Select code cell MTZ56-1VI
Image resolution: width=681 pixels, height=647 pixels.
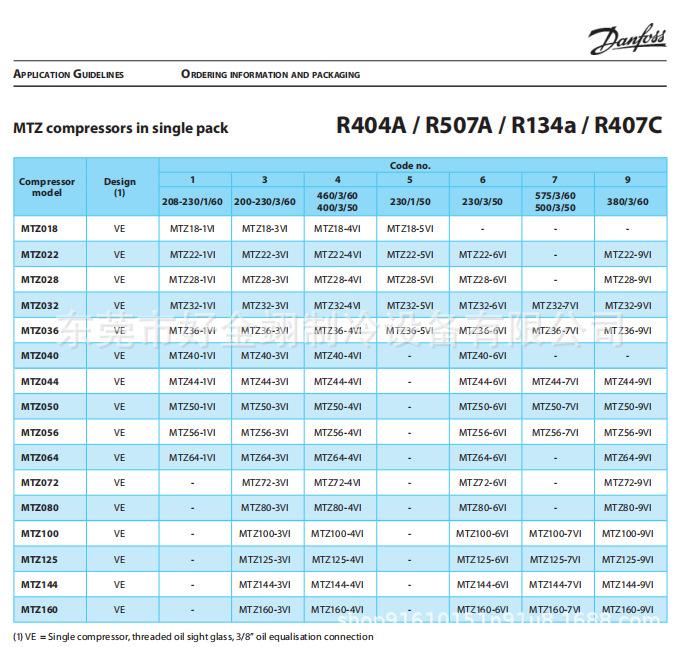[x=192, y=432]
